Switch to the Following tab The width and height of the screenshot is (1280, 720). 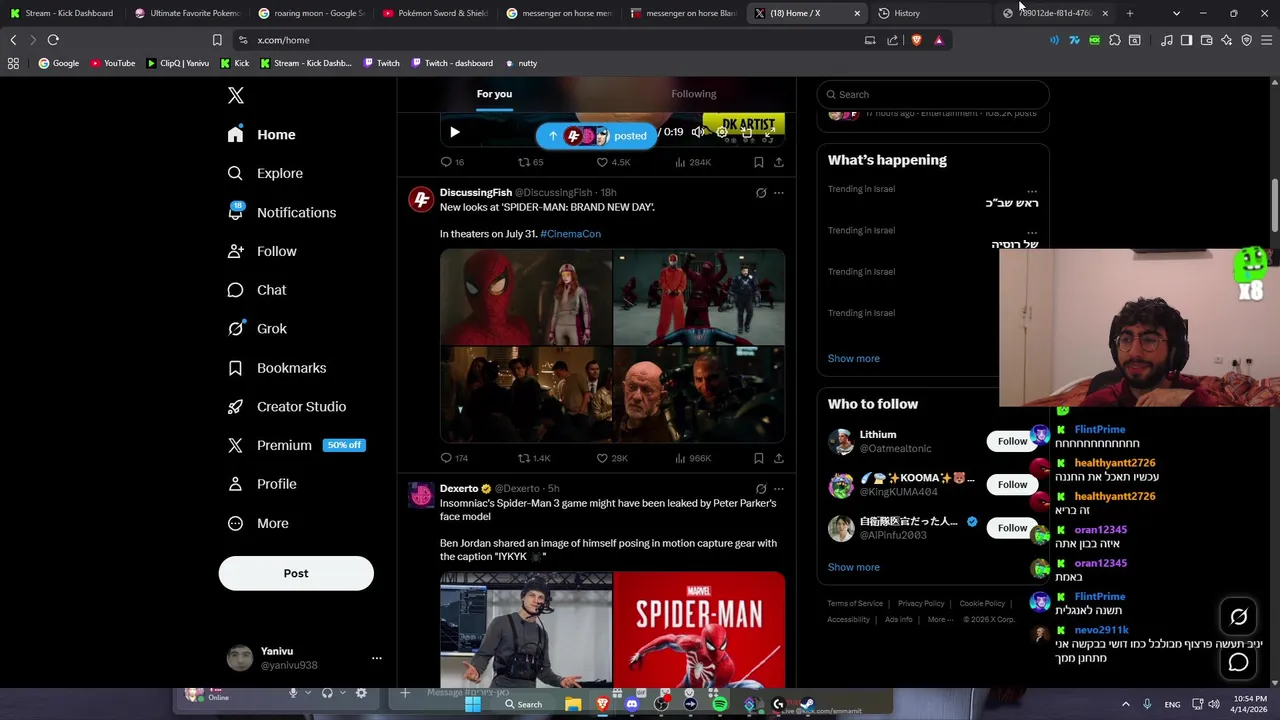(693, 94)
